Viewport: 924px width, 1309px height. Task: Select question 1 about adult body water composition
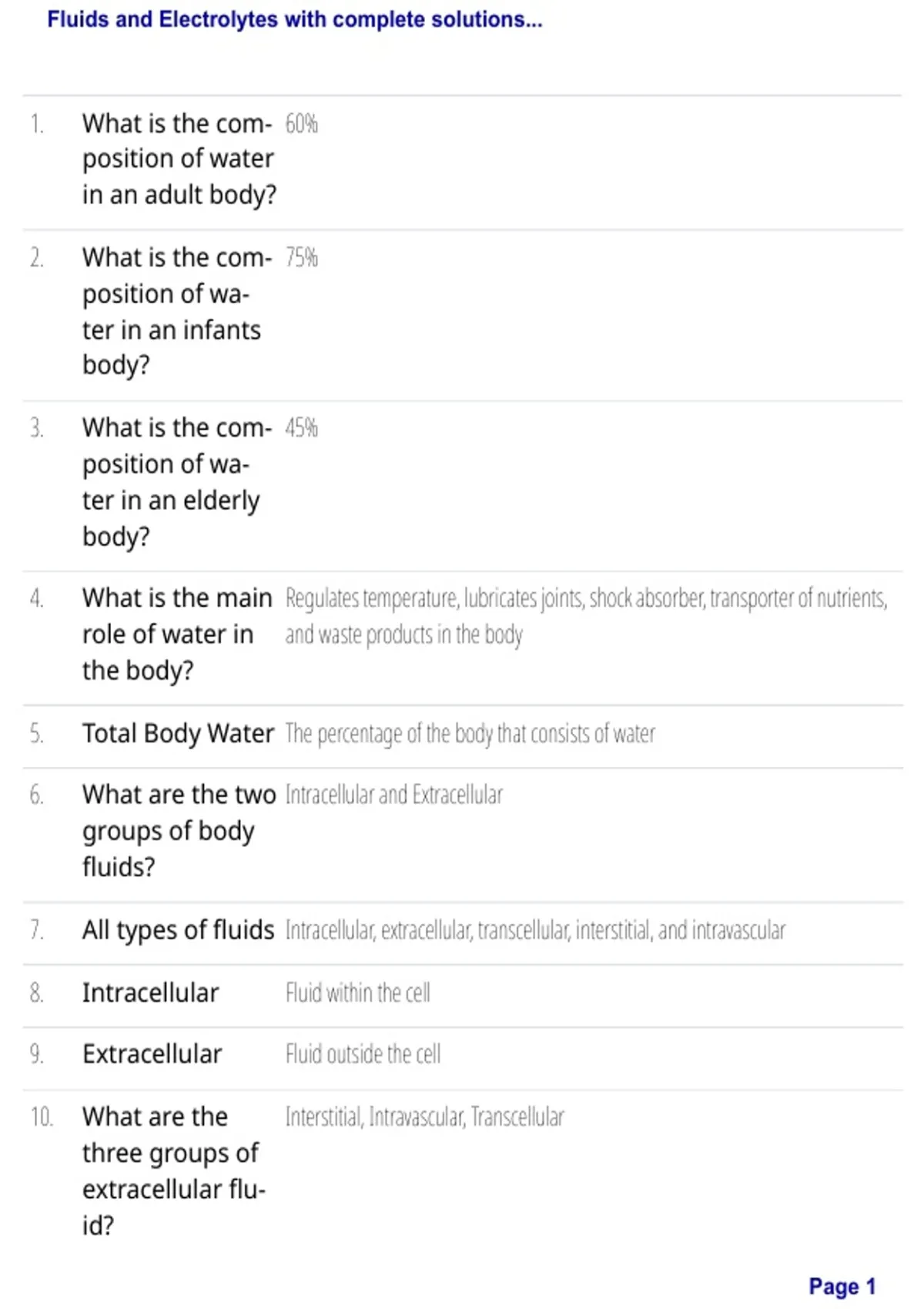tap(179, 159)
